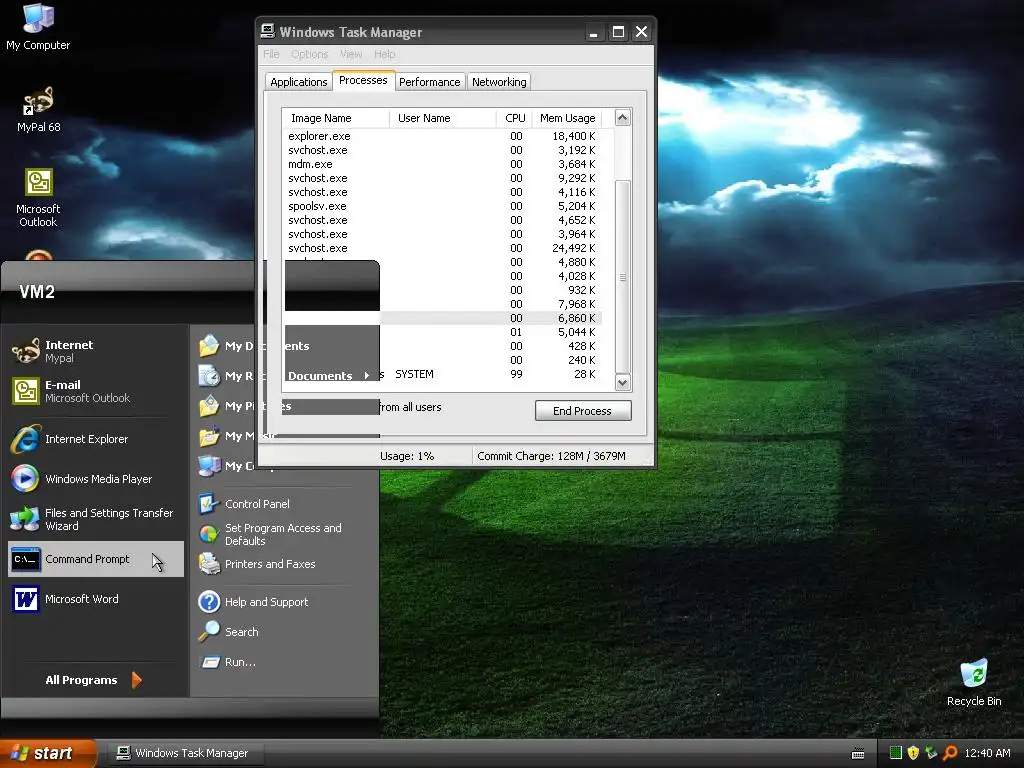Click My Recent Documents clock icon

pos(209,376)
